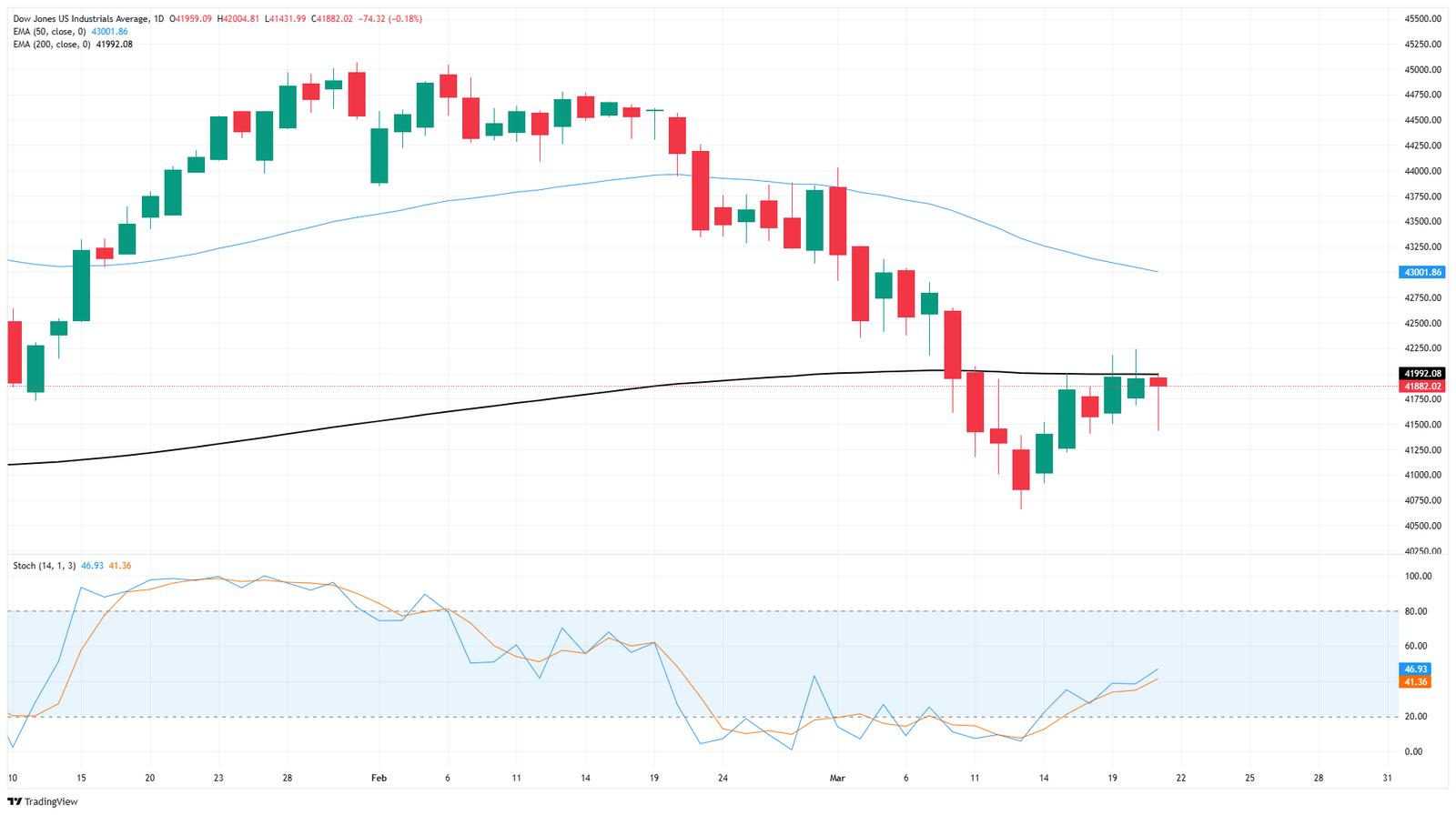This screenshot has height=815, width=1456.
Task: Click the blue 46.93 stochastic value tag
Action: click(1417, 669)
